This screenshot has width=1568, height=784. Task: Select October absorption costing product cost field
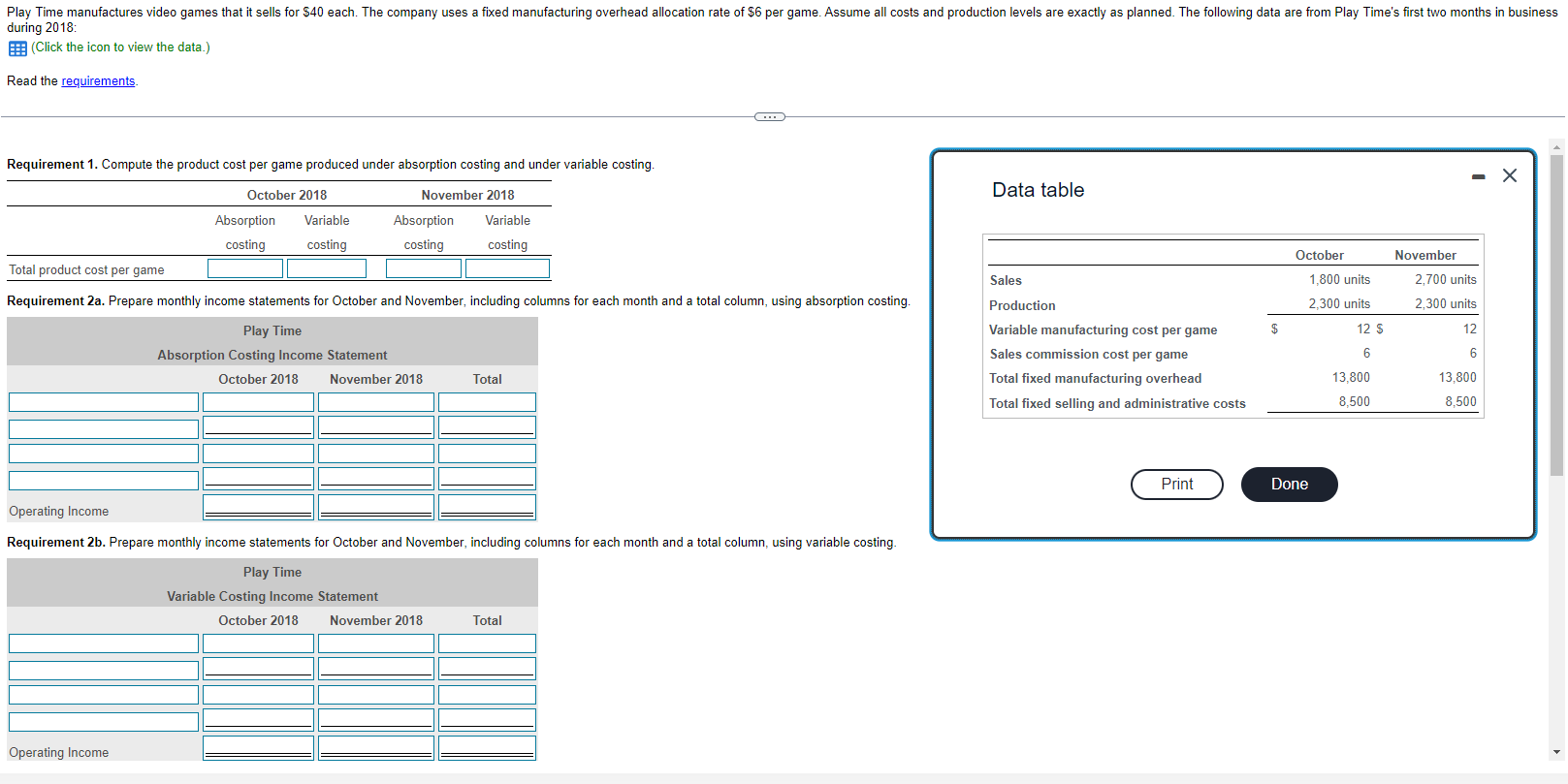point(245,268)
